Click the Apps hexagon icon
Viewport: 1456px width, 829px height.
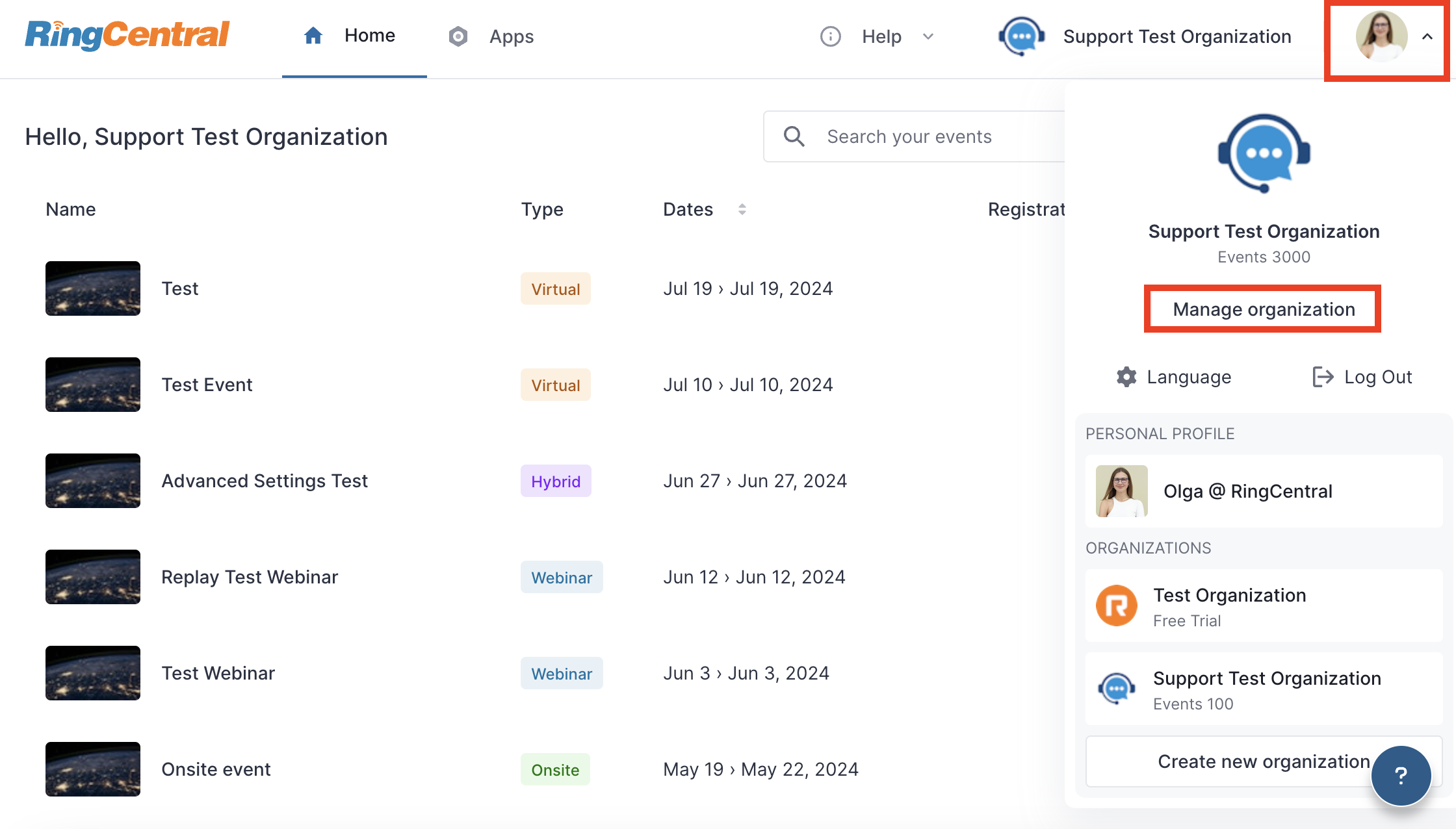(458, 36)
